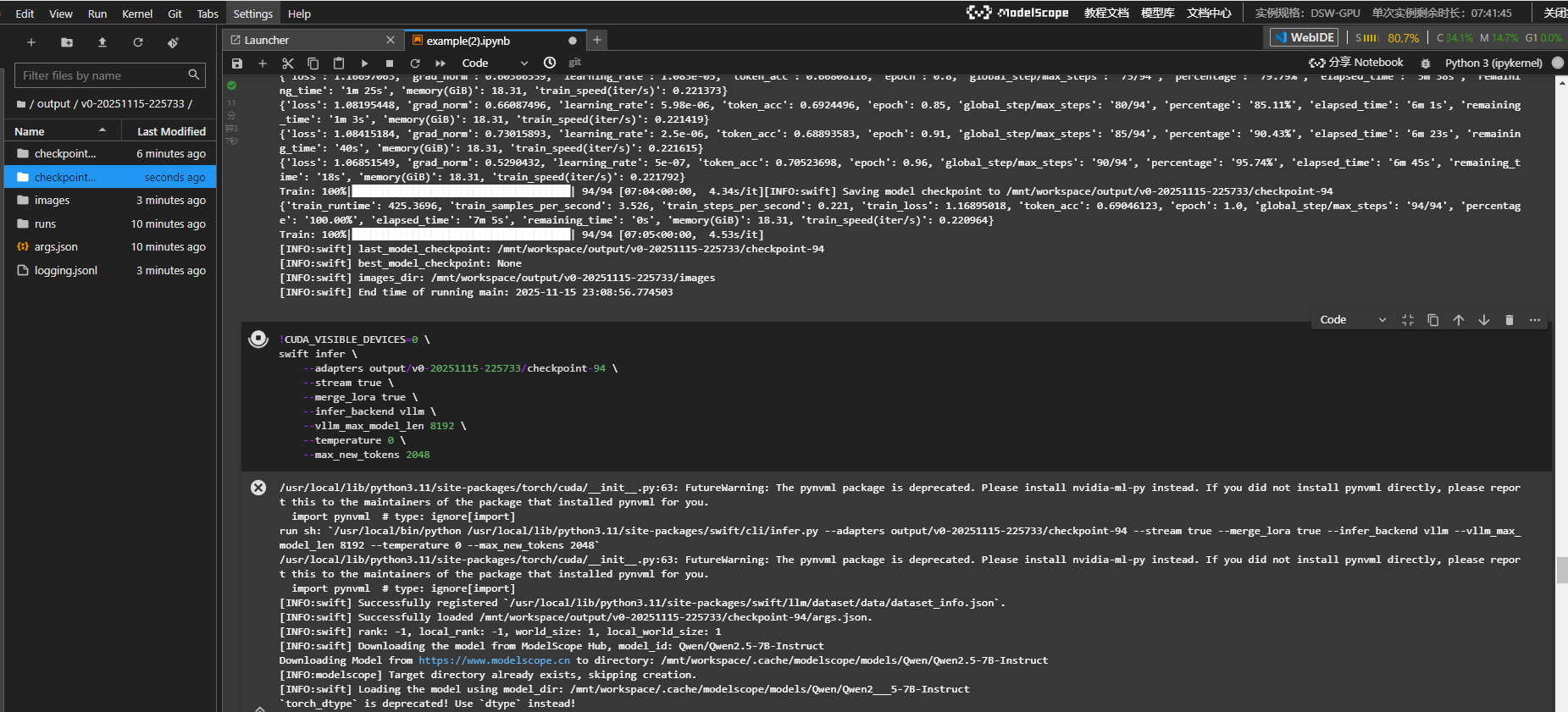The height and width of the screenshot is (712, 1568).
Task: Create a new launcher with the plus icon
Action: pos(31,42)
